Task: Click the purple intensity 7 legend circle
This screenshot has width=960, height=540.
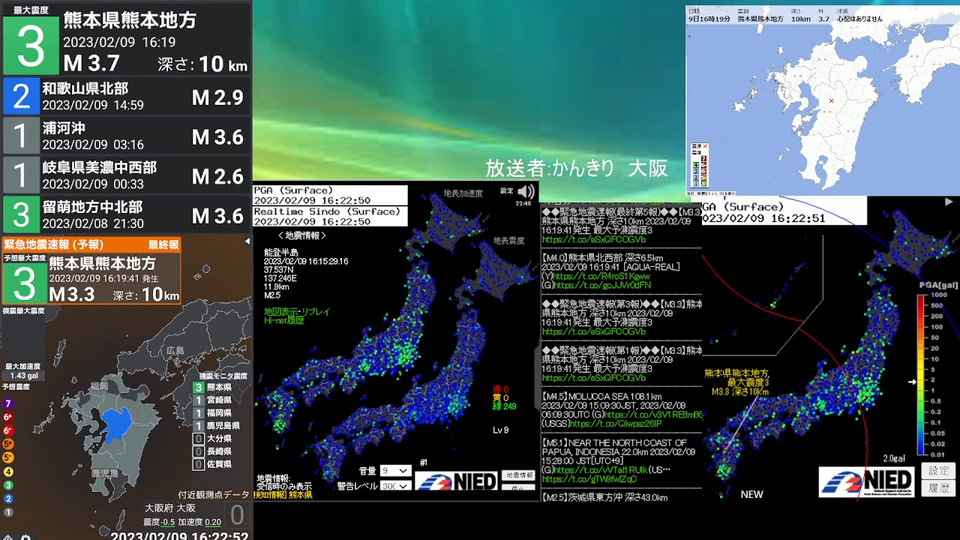Action: pos(8,403)
